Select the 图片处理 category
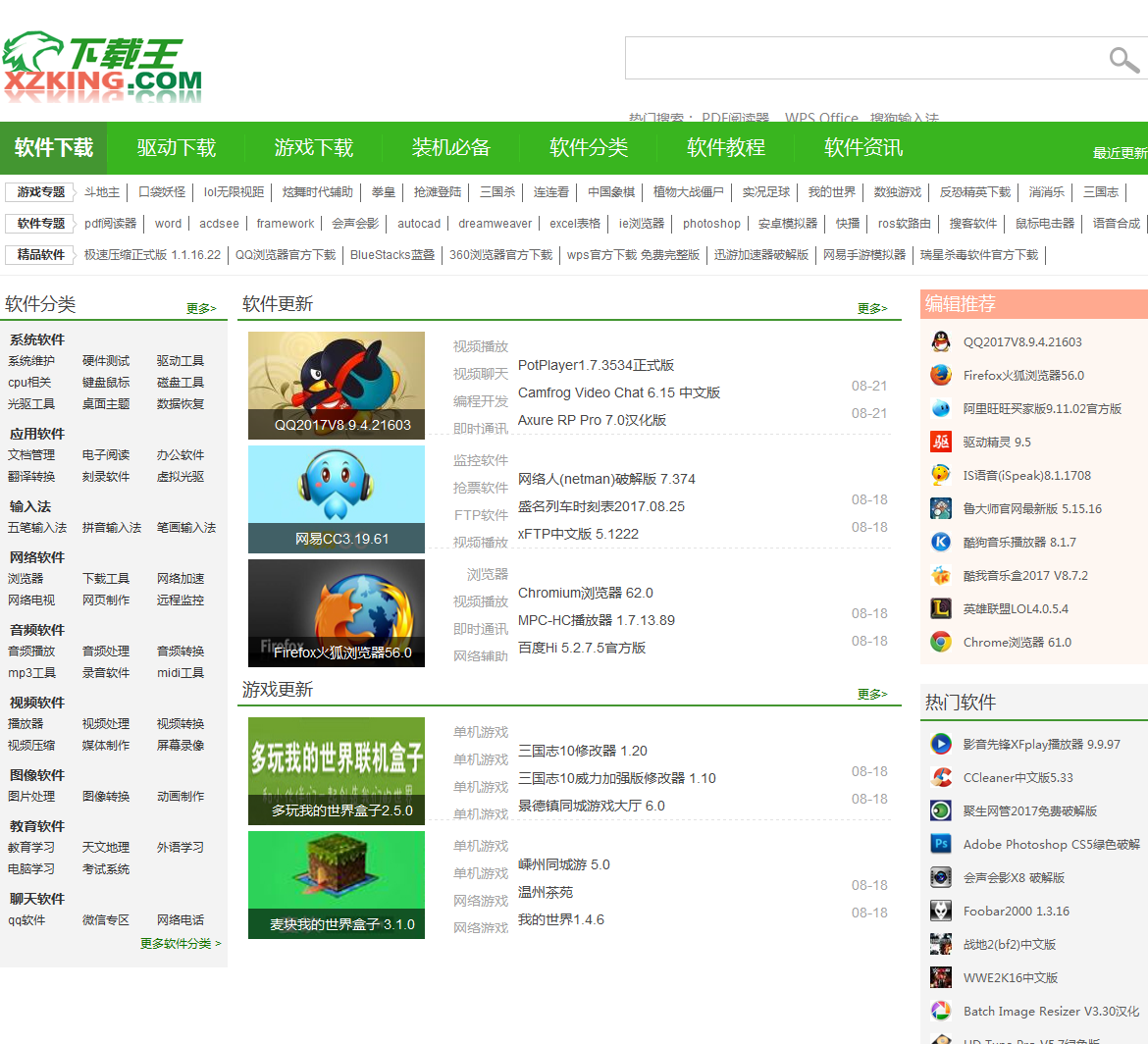 [31, 797]
